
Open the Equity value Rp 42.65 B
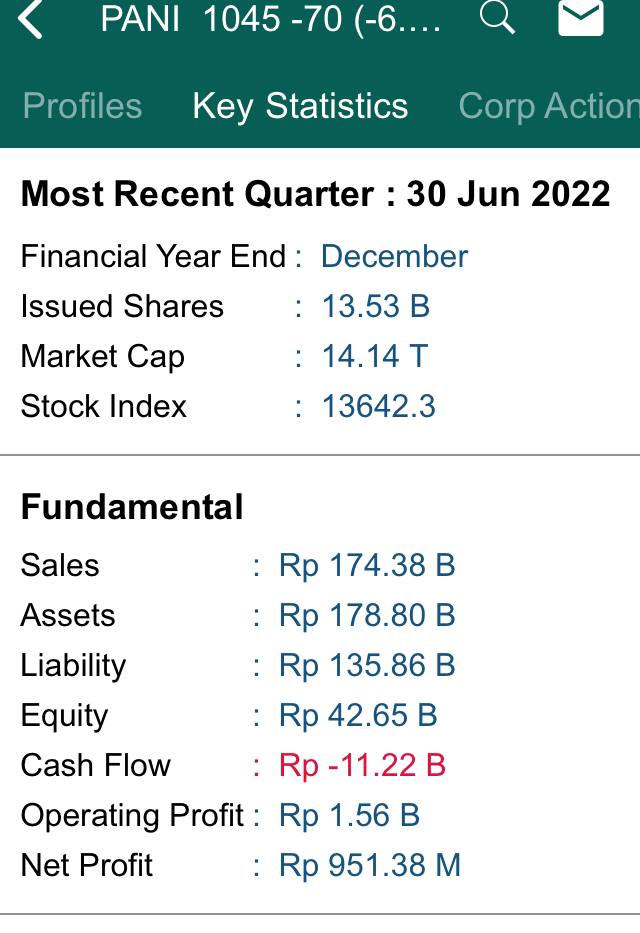(360, 715)
